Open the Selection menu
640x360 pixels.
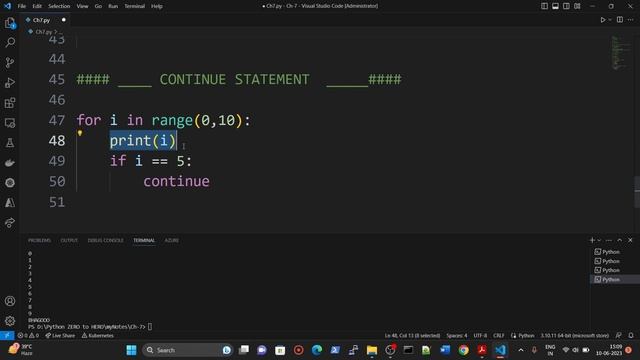coord(59,6)
